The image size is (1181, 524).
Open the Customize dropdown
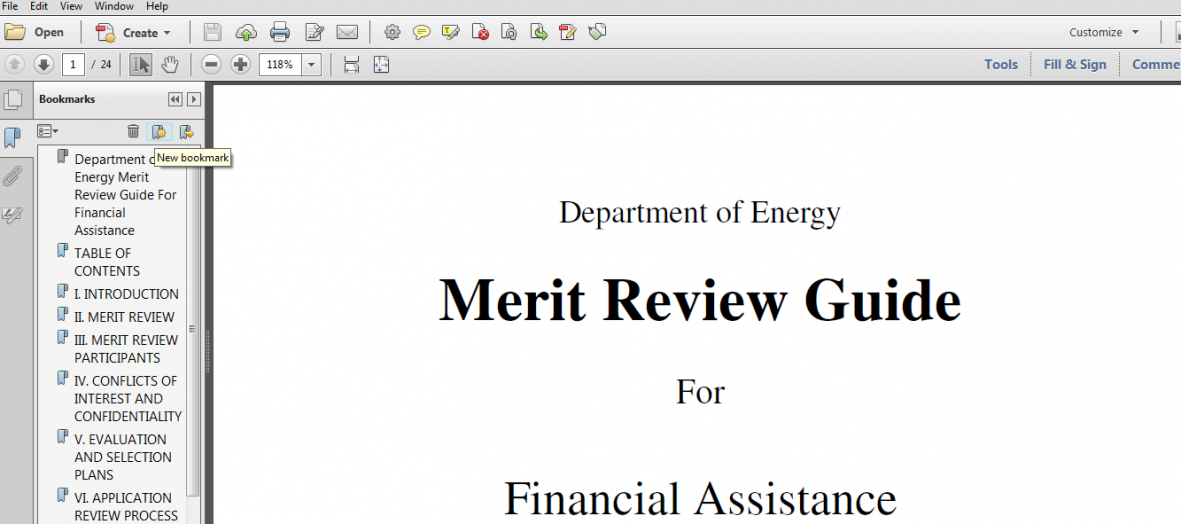pos(1106,32)
